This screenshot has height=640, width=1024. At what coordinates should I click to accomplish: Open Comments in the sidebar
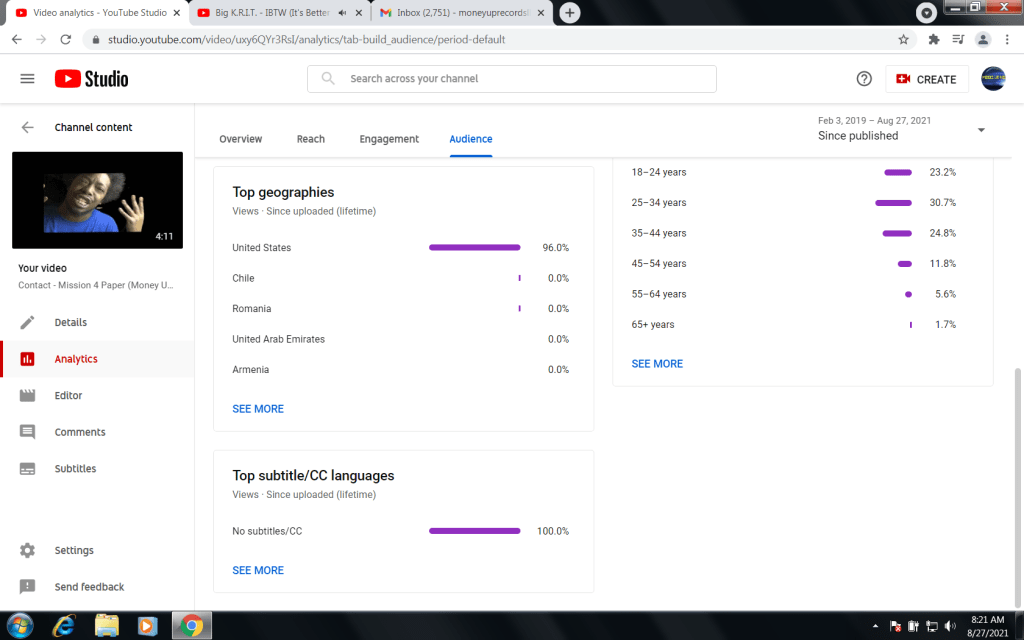79,432
